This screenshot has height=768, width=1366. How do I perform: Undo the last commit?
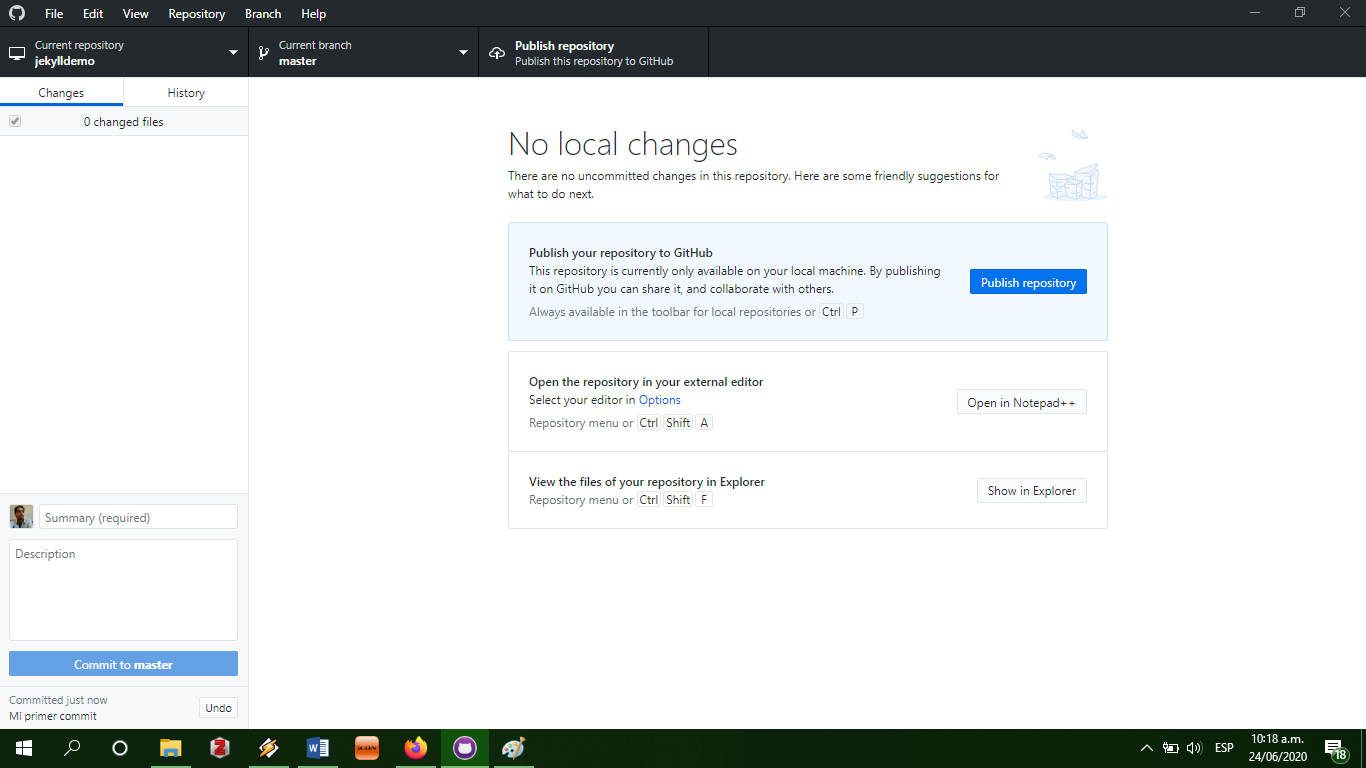pyautogui.click(x=218, y=707)
